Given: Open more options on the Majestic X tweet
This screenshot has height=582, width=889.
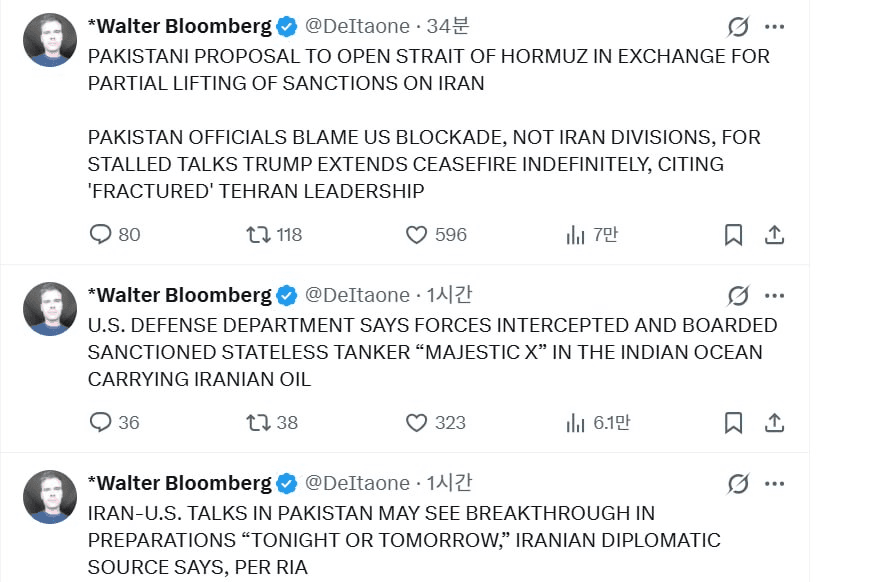Looking at the screenshot, I should (x=774, y=295).
